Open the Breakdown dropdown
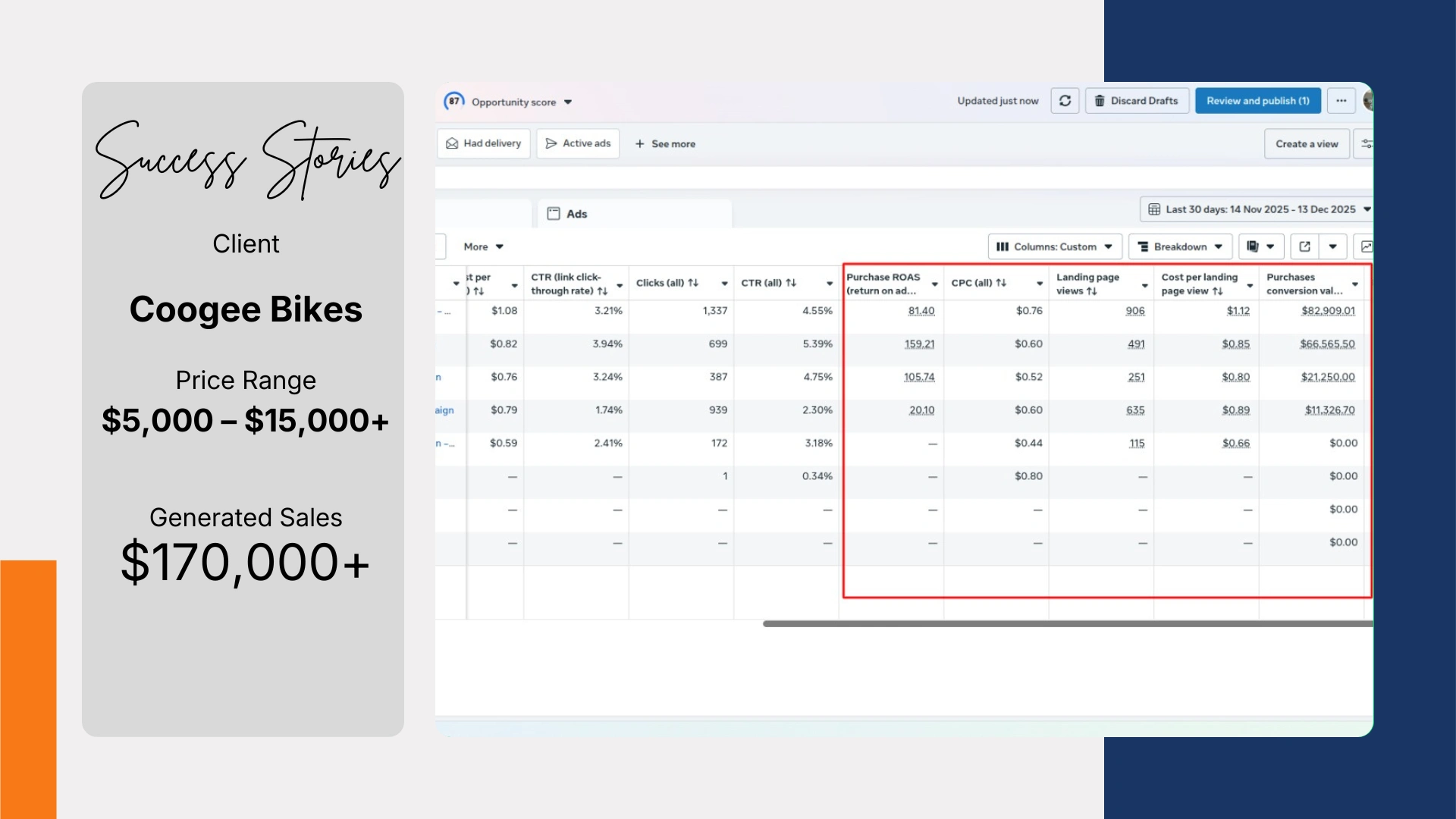 [1180, 247]
